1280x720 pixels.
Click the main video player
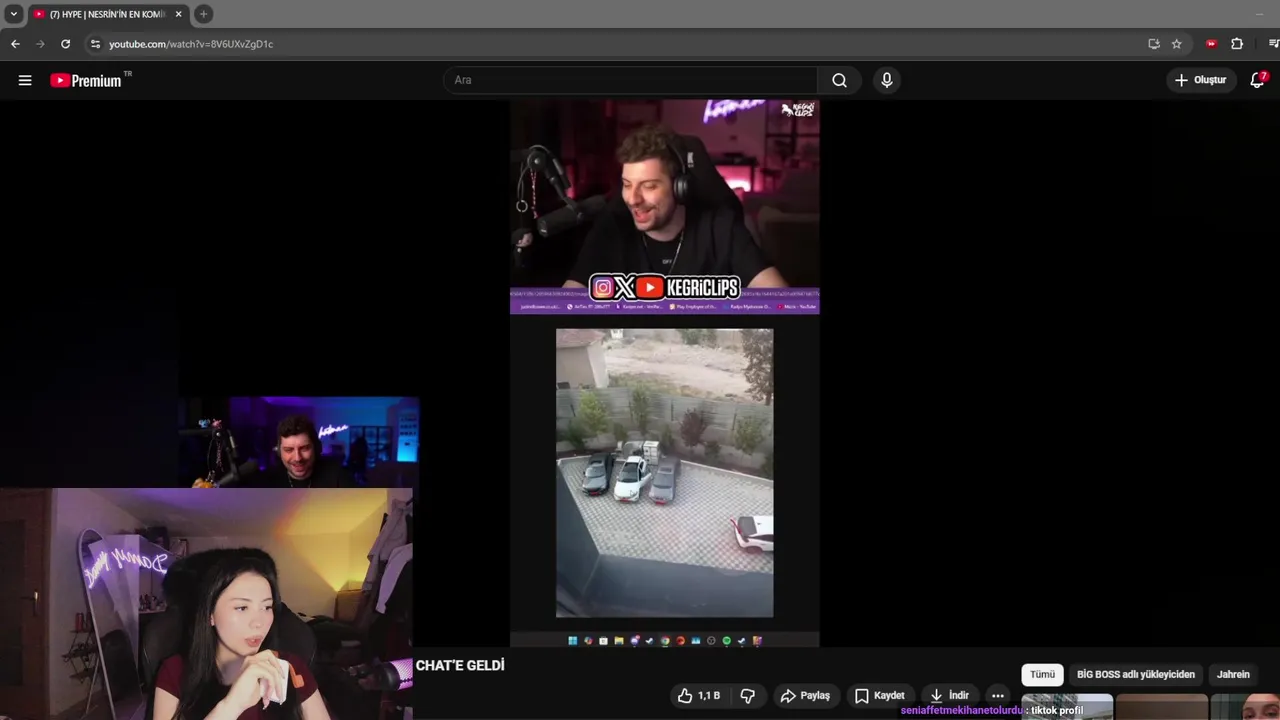[664, 373]
